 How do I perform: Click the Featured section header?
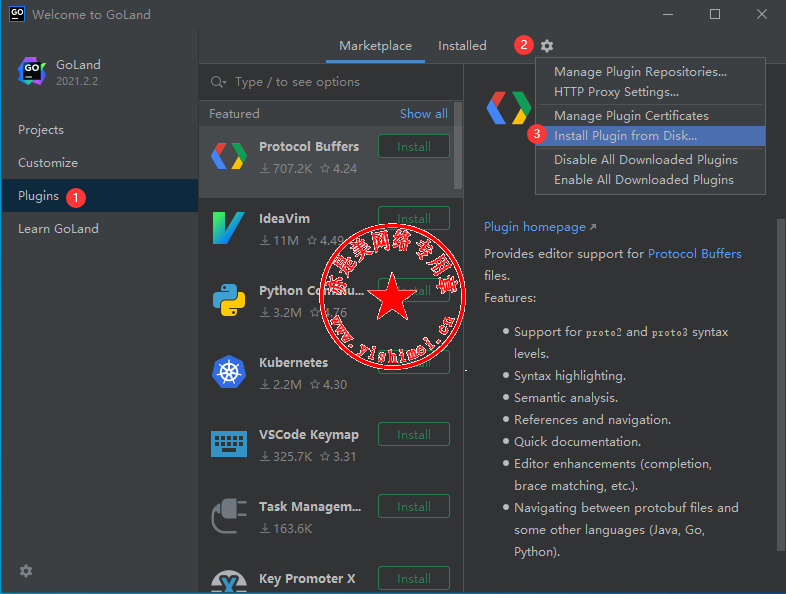[234, 114]
